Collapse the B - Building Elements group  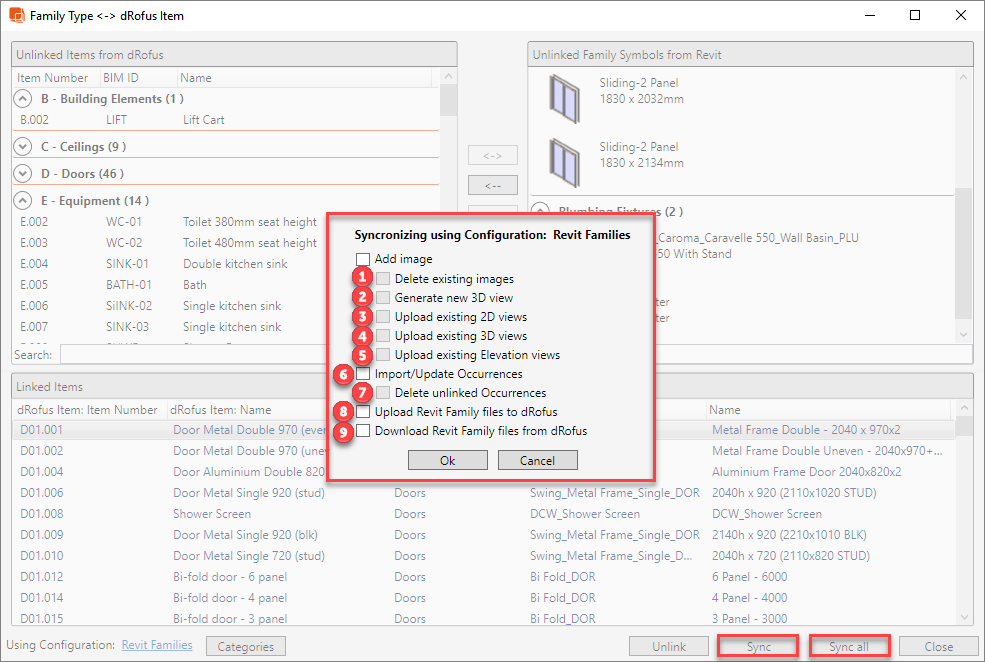(x=24, y=99)
